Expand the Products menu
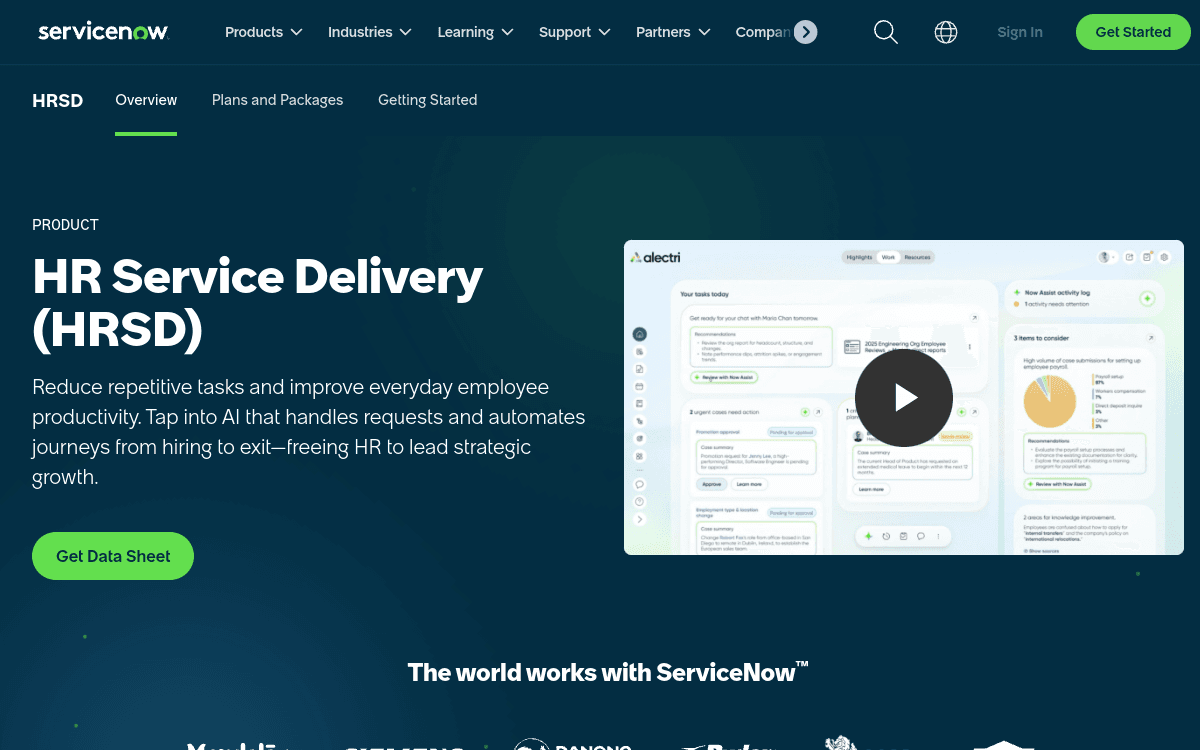Screen dimensions: 1200x750 pos(264,32)
